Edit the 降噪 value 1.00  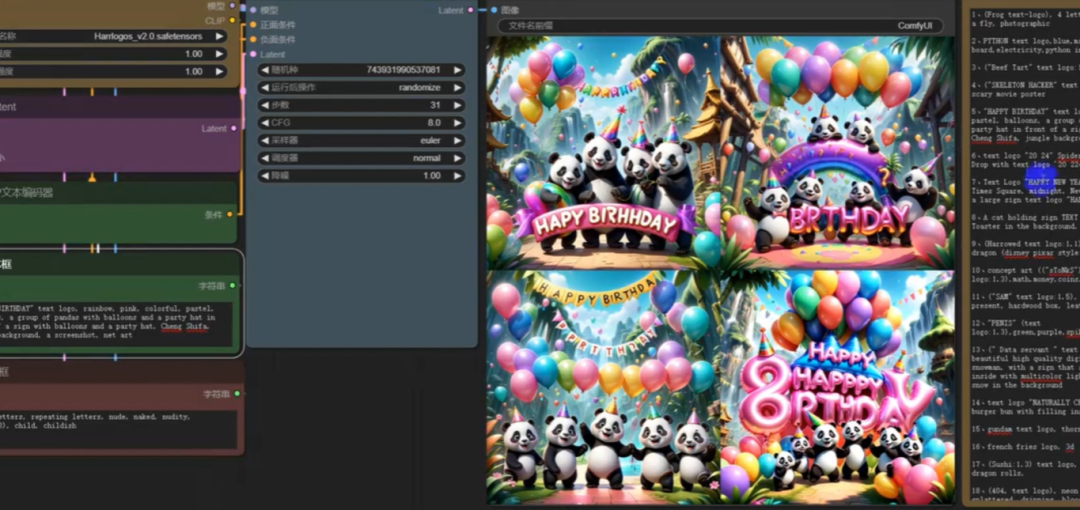tap(431, 176)
